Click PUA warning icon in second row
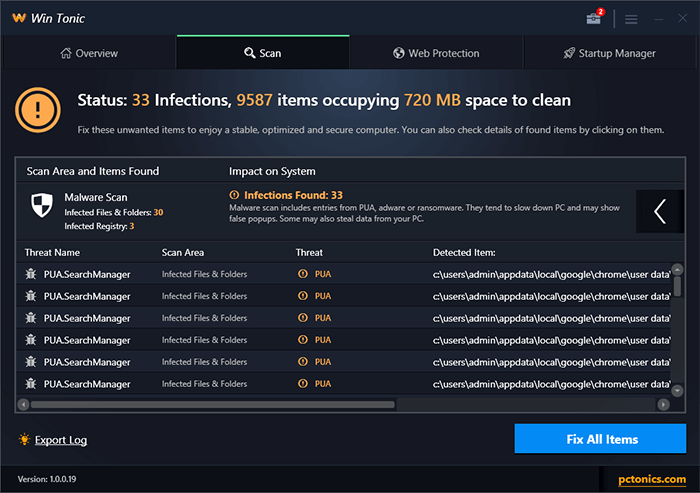700x493 pixels. pos(302,296)
